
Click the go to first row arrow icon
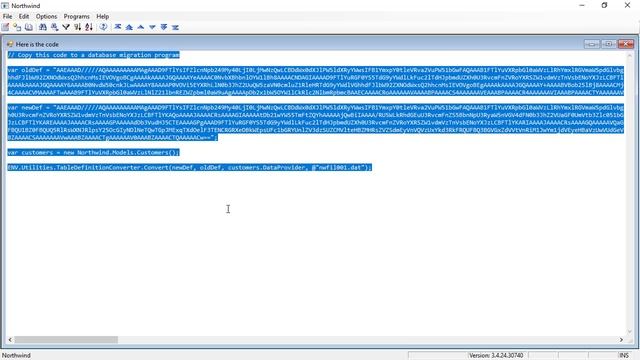118,27
